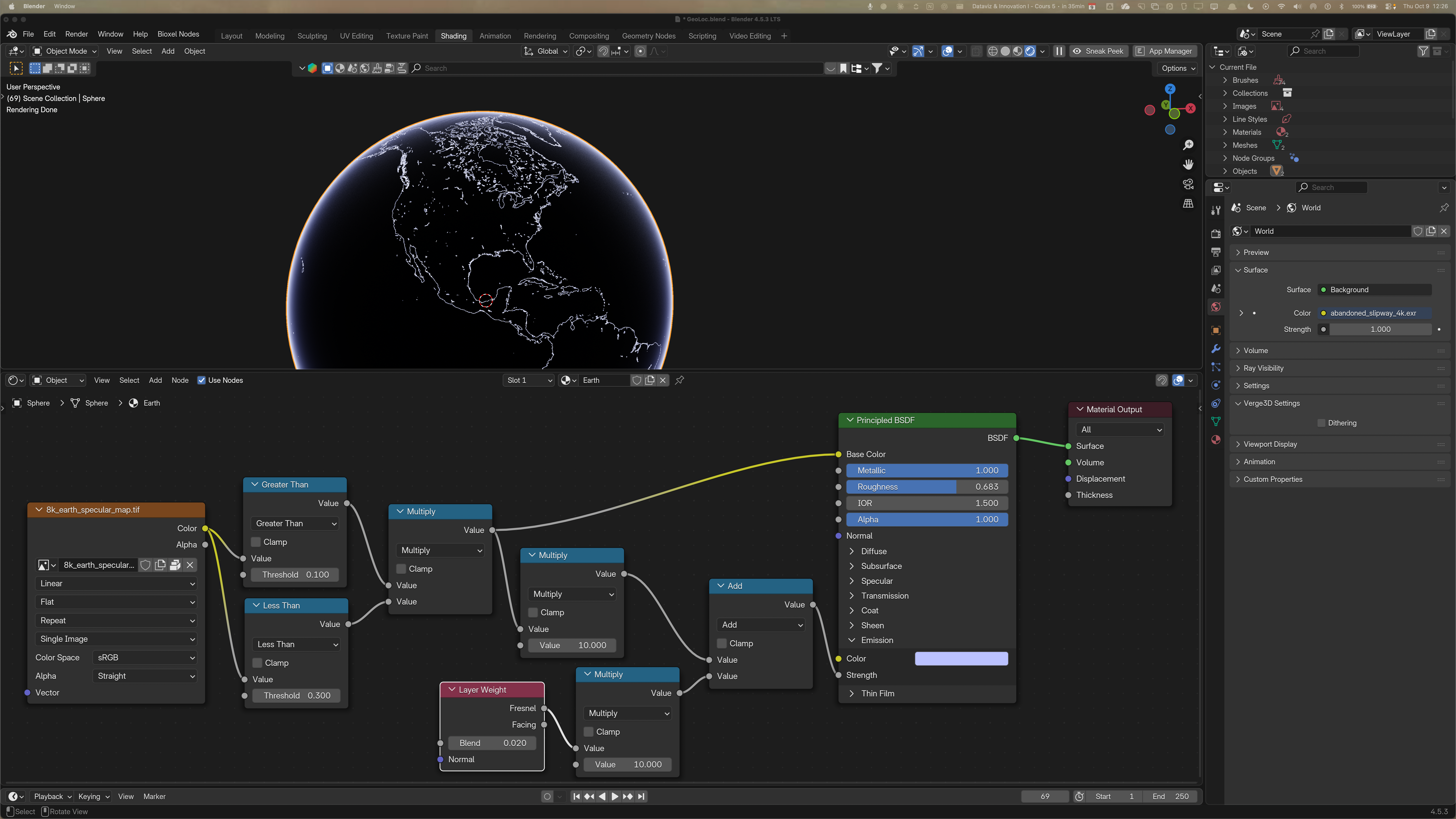Open the Marker menu in timeline

click(154, 797)
